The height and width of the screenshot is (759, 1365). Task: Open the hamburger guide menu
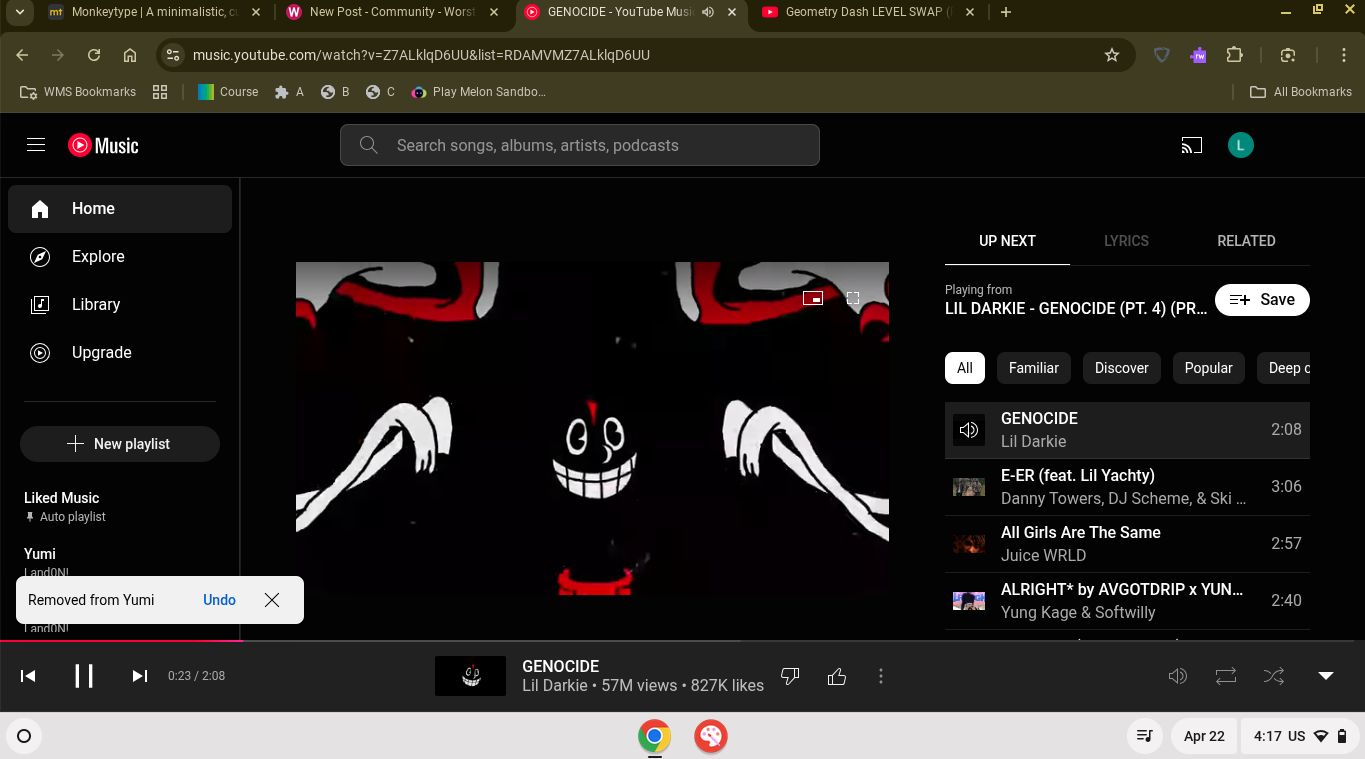coord(36,145)
